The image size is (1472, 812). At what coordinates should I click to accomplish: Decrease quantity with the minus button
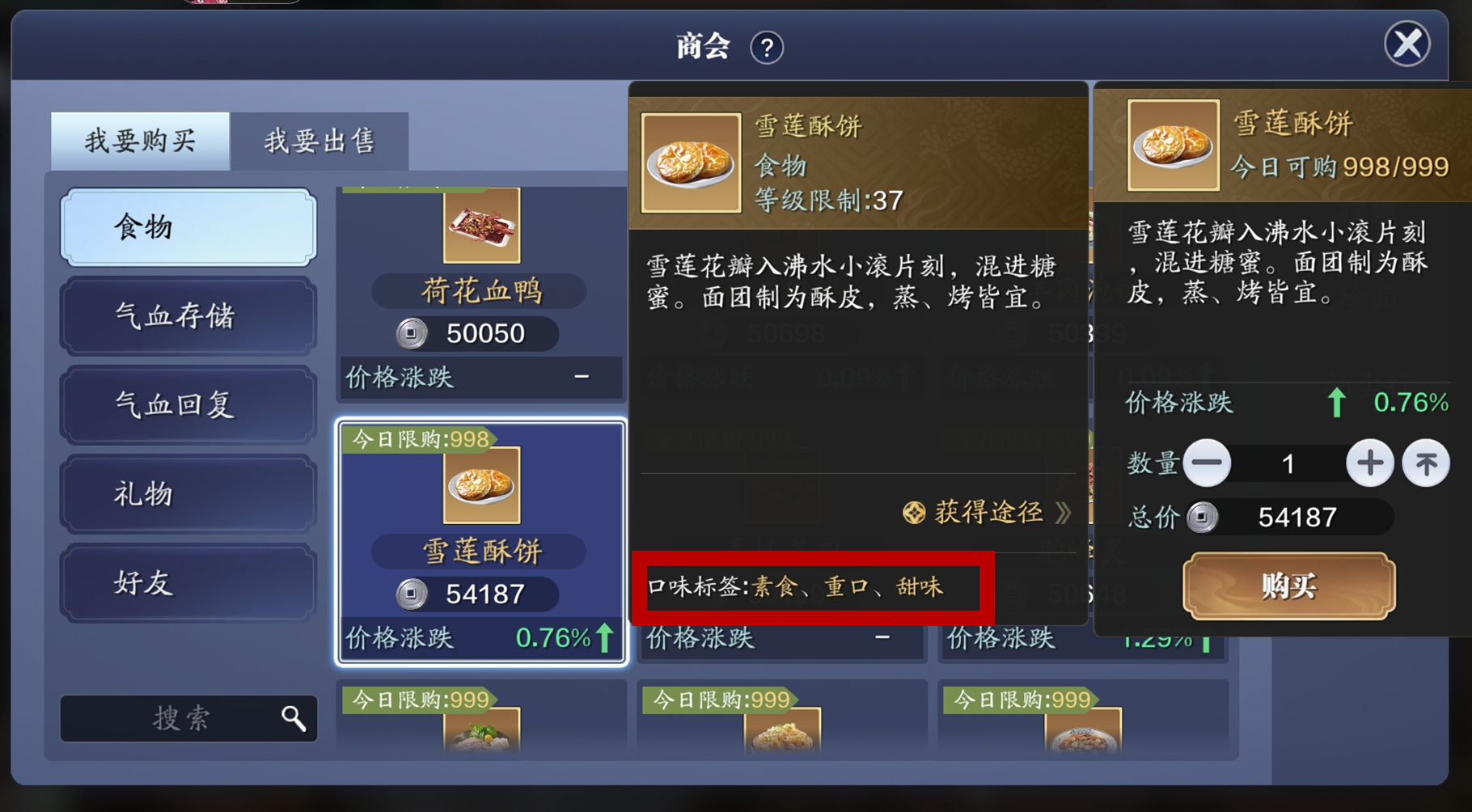[x=1207, y=463]
